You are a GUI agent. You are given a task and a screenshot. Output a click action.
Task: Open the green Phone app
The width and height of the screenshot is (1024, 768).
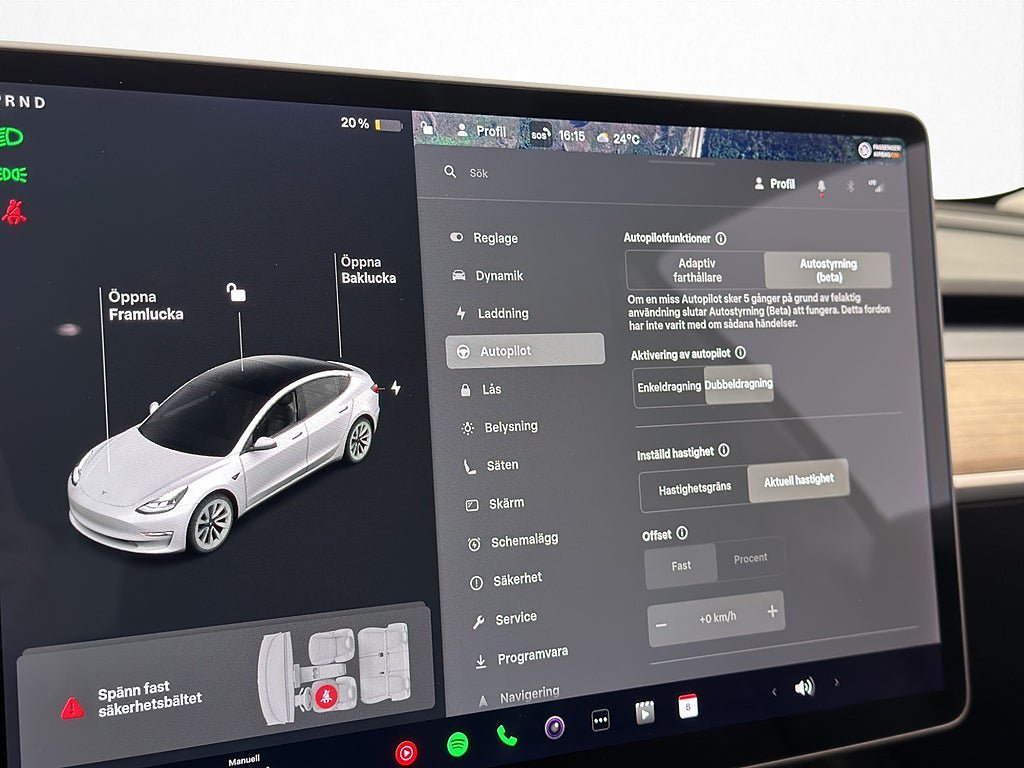(506, 736)
